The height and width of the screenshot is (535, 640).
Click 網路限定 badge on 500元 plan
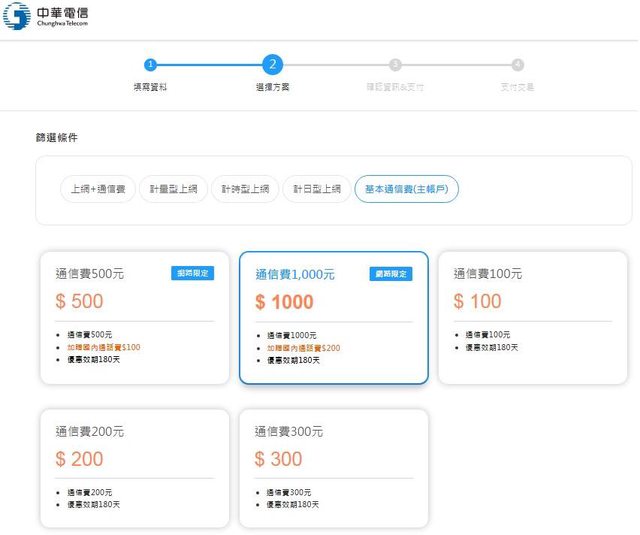pos(192,274)
